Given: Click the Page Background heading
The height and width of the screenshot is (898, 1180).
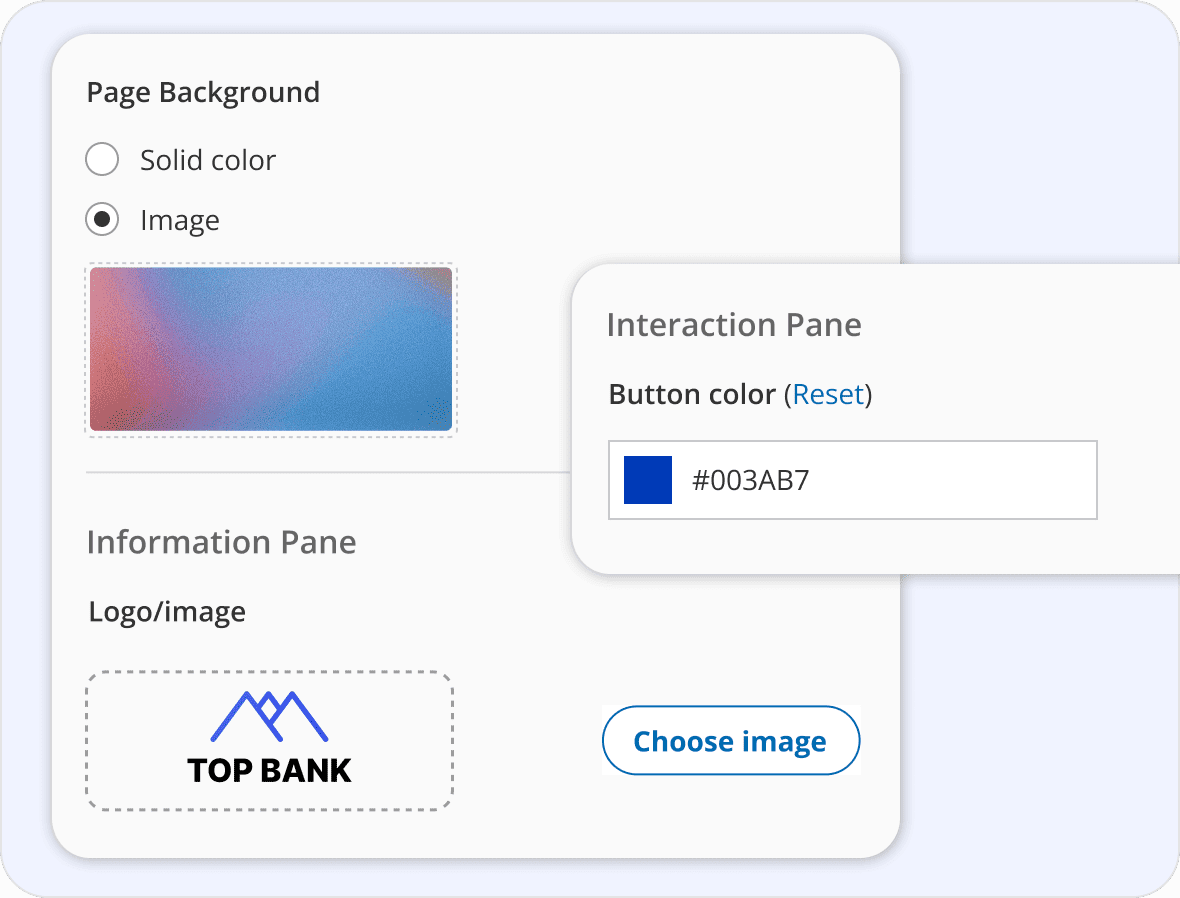Looking at the screenshot, I should click(203, 93).
